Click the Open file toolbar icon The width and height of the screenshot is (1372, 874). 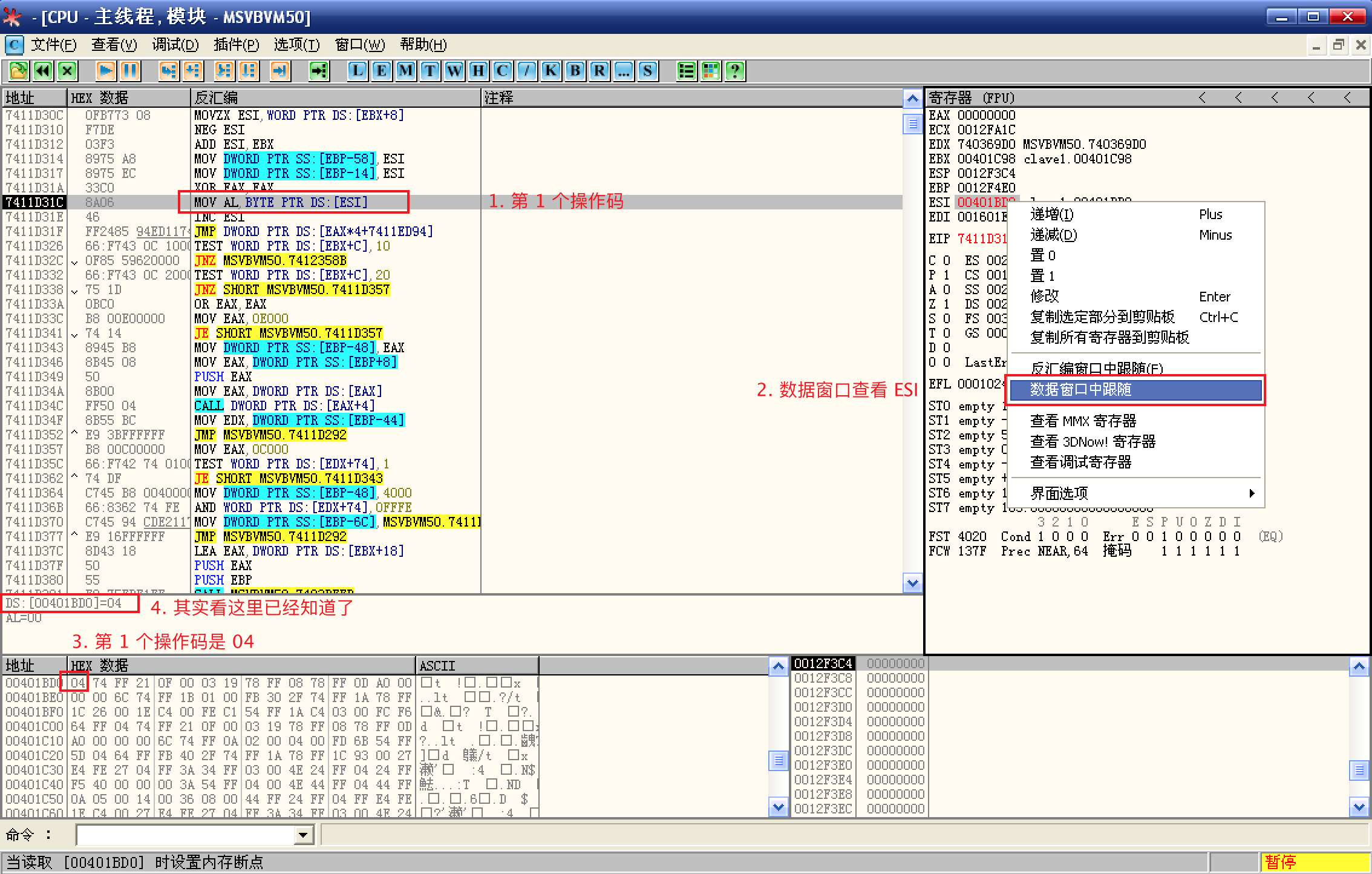click(x=18, y=71)
